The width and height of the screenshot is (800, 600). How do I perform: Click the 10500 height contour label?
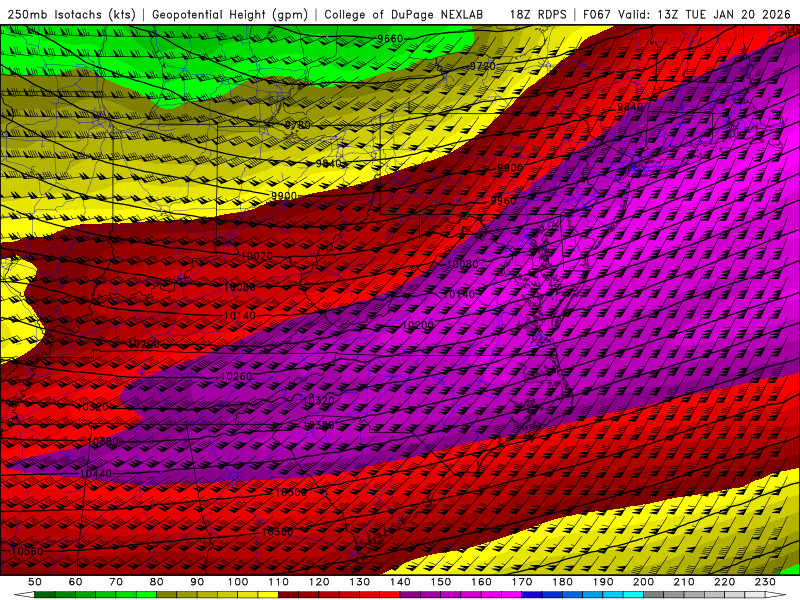[x=291, y=492]
